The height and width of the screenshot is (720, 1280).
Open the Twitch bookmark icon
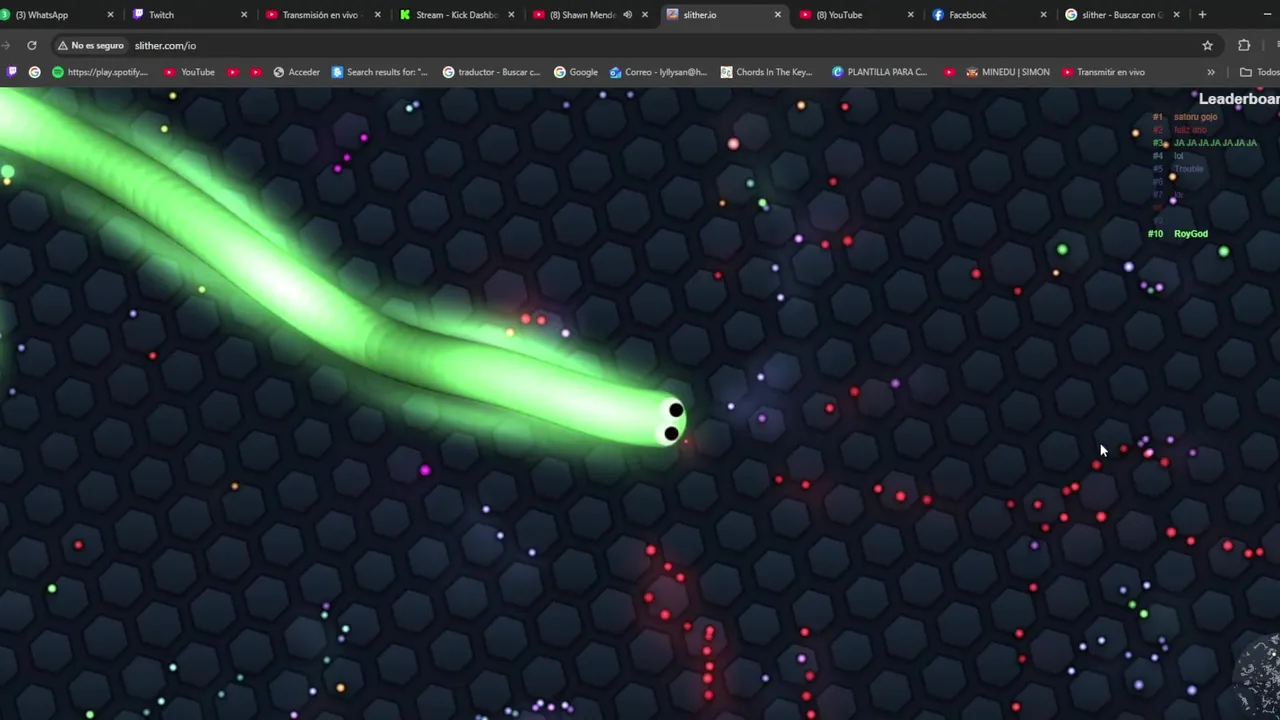(x=12, y=72)
